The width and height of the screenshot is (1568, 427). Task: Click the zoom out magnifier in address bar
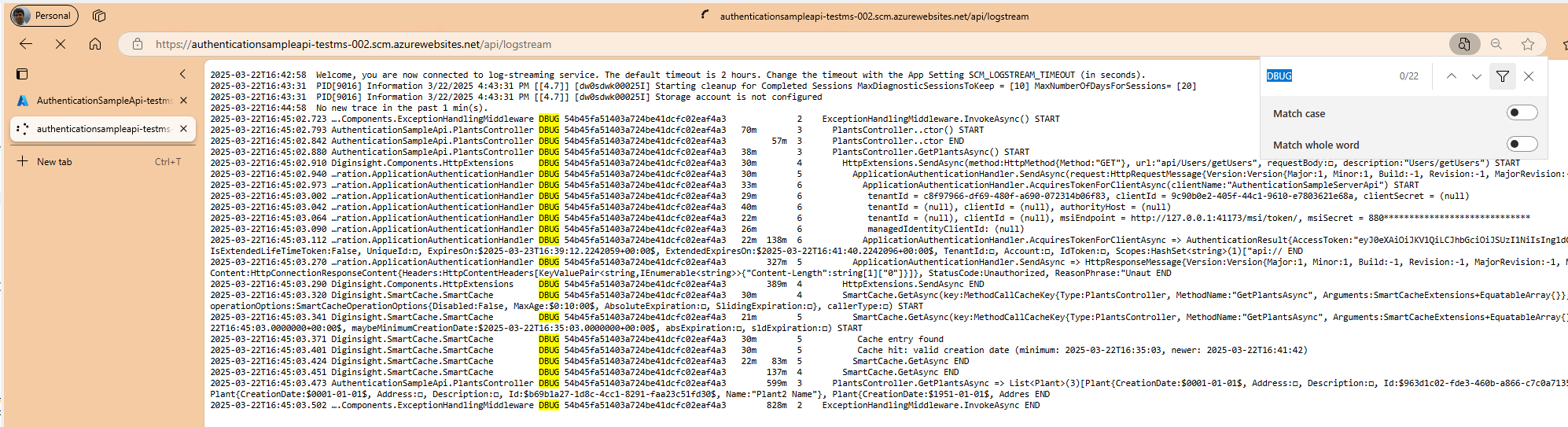(1496, 44)
